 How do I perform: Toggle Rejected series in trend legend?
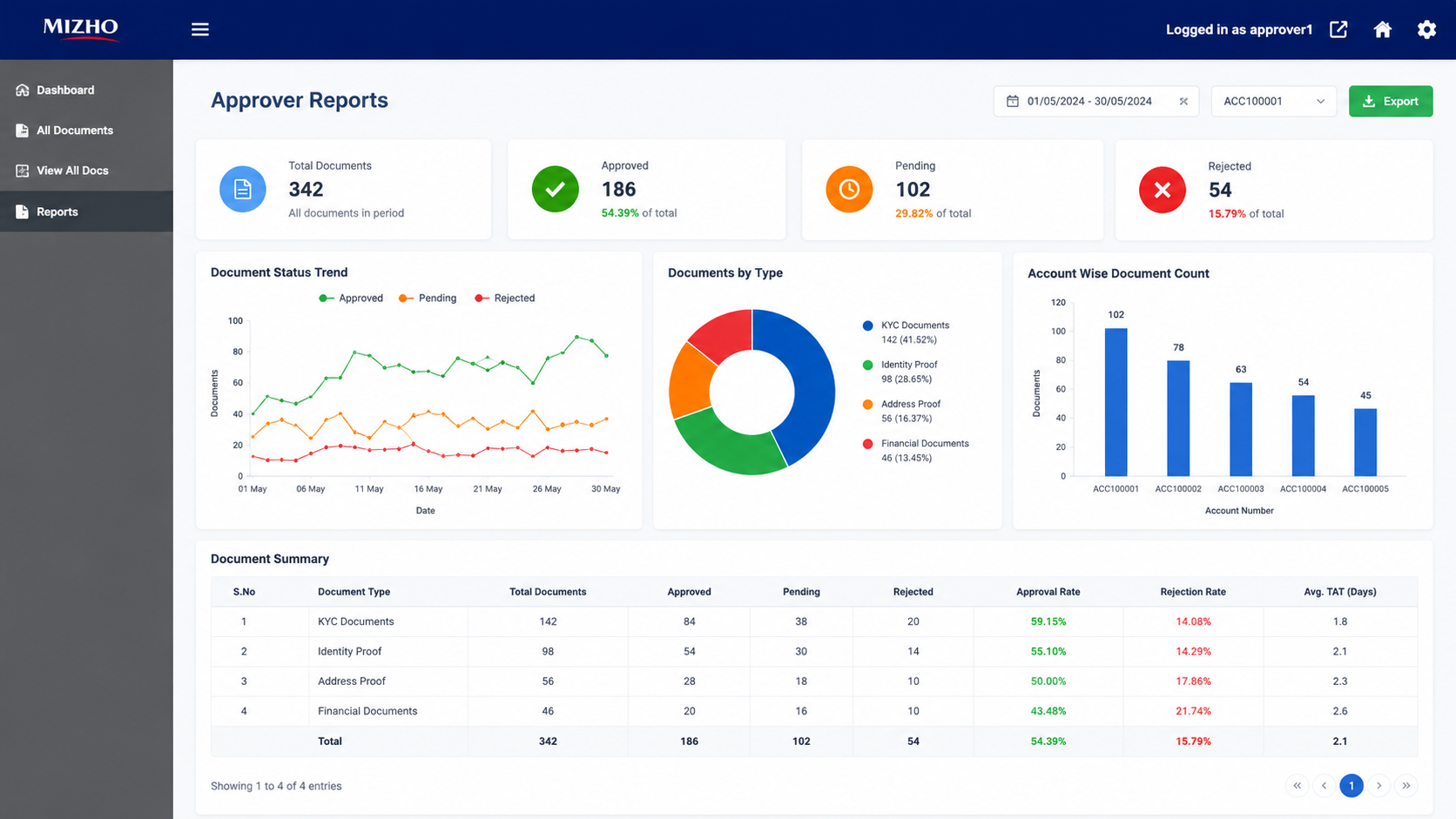(504, 298)
